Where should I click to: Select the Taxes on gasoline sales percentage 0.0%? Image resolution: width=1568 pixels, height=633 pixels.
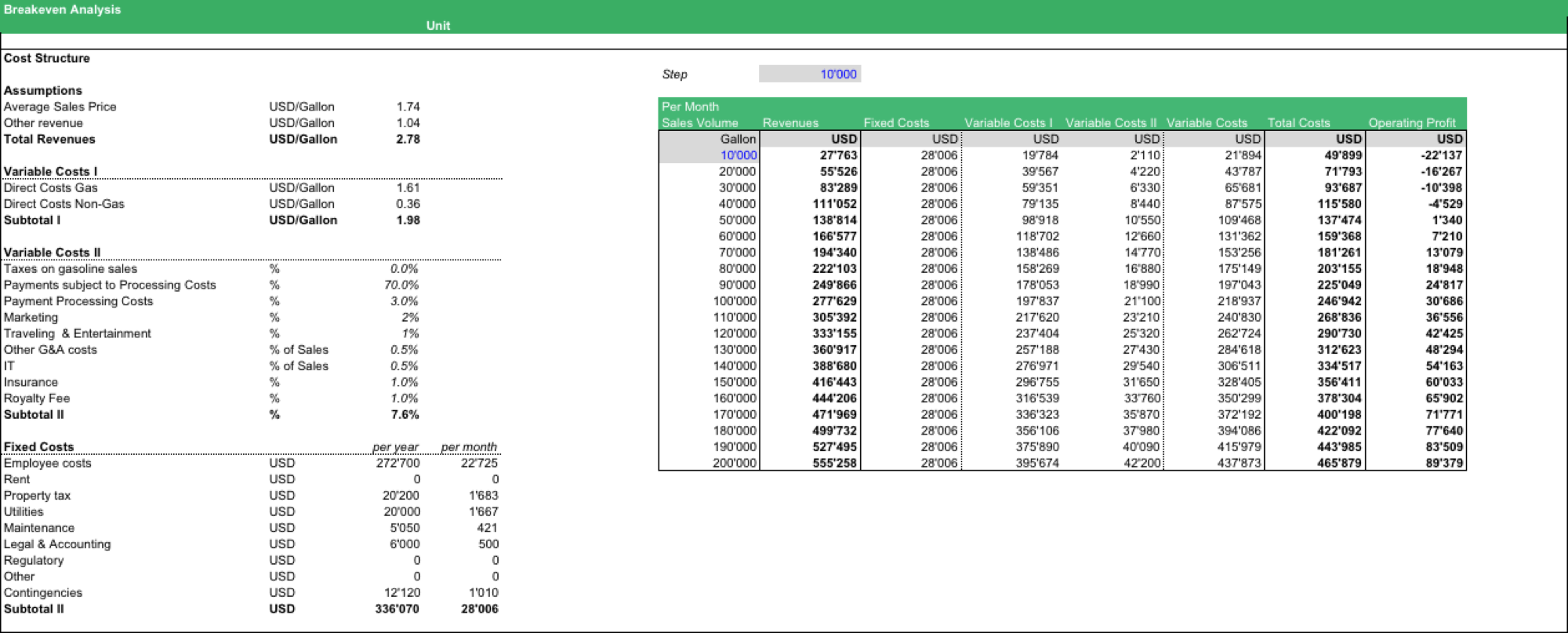pyautogui.click(x=405, y=269)
